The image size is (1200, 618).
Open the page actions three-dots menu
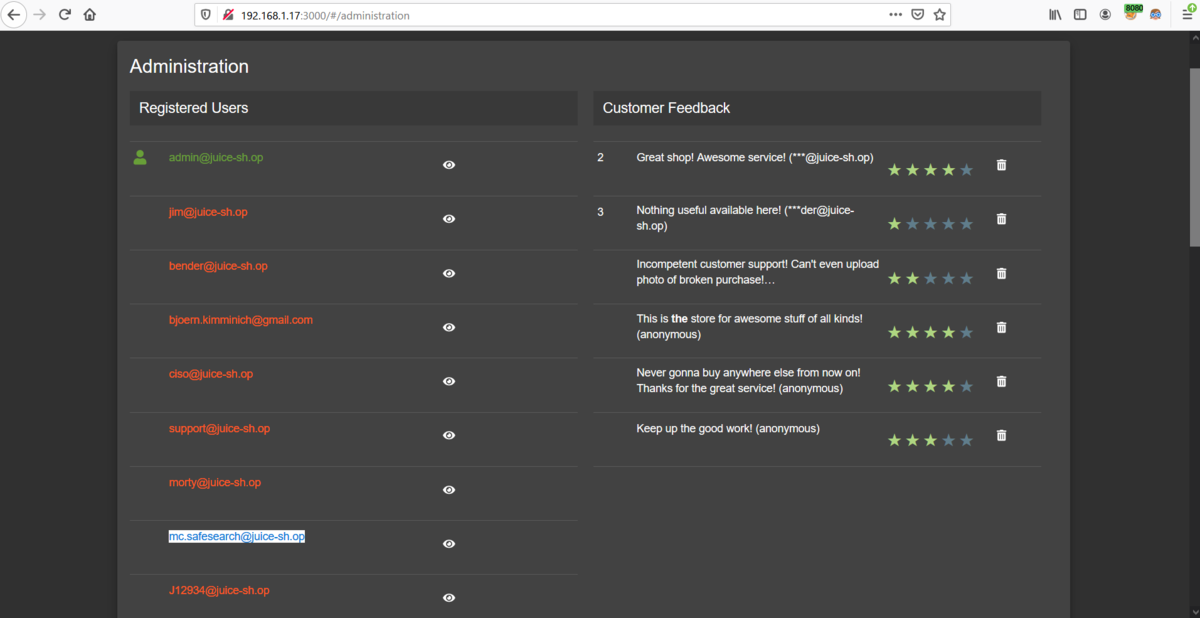click(x=895, y=15)
